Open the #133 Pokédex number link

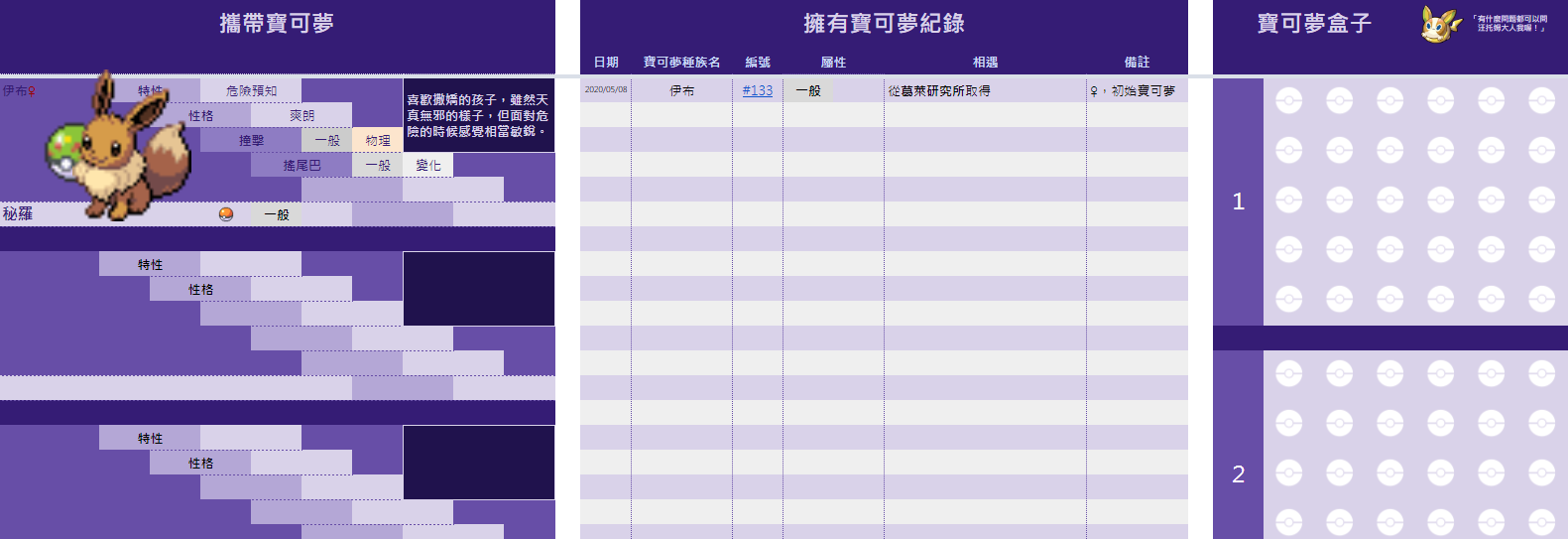tap(758, 90)
